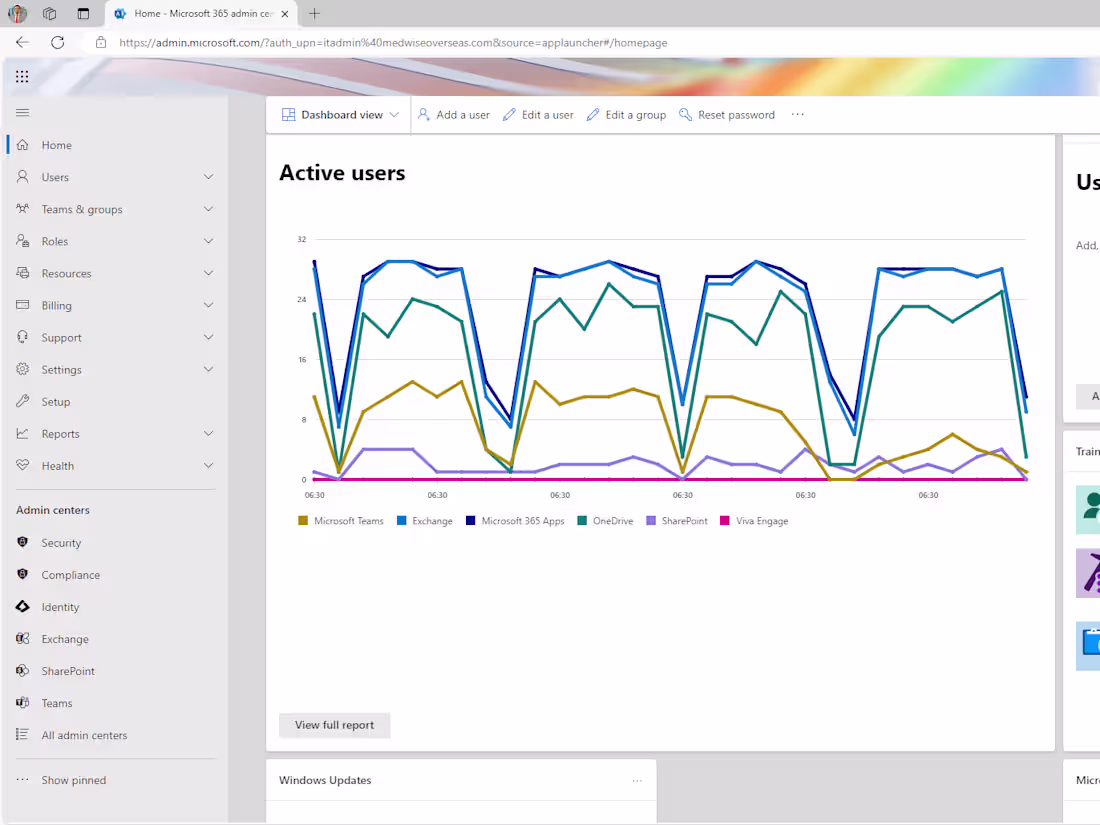Toggle Microsoft 365 Apps legend swatch
The height and width of the screenshot is (825, 1100).
point(471,521)
